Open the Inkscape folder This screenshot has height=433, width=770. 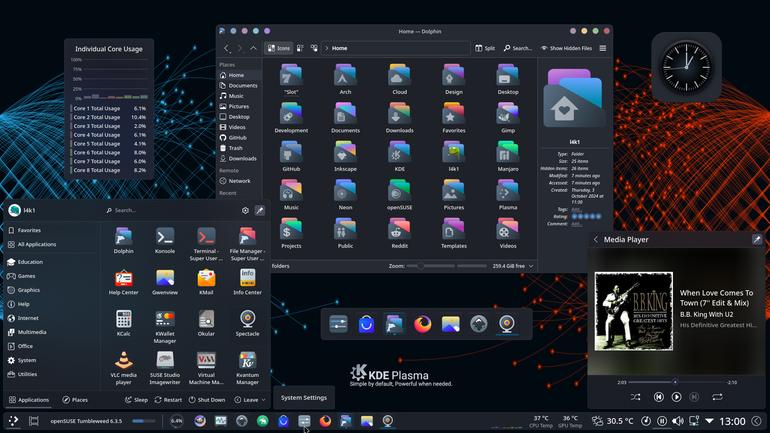coord(345,156)
